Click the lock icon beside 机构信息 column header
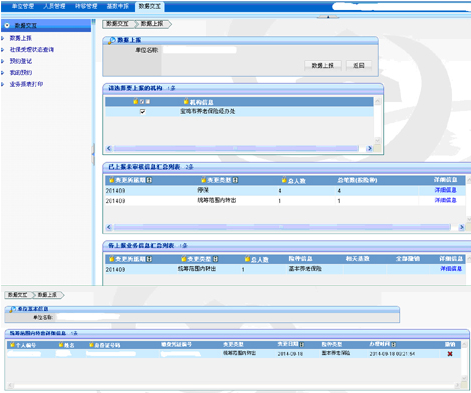The width and height of the screenshot is (471, 393). pyautogui.click(x=186, y=101)
